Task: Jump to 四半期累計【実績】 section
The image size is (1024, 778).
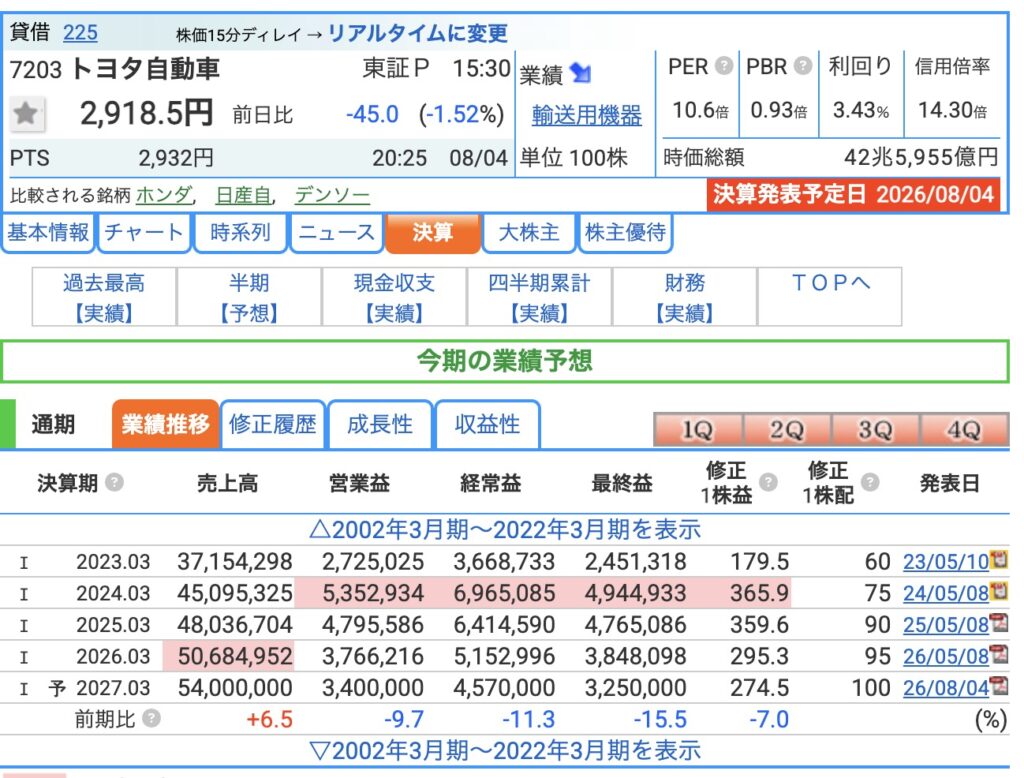Action: pyautogui.click(x=539, y=297)
